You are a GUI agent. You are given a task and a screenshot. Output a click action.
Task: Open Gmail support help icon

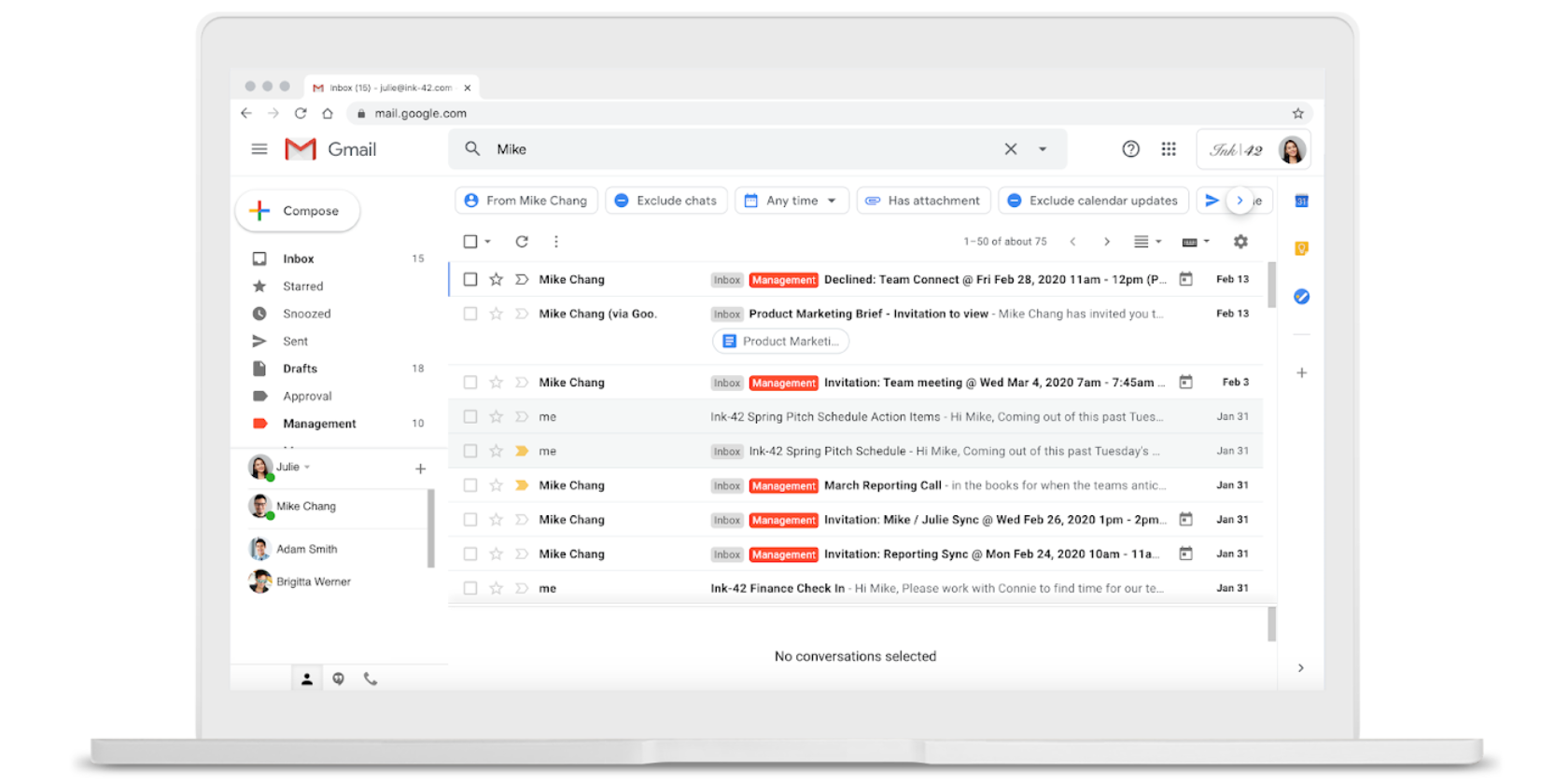pyautogui.click(x=1130, y=149)
